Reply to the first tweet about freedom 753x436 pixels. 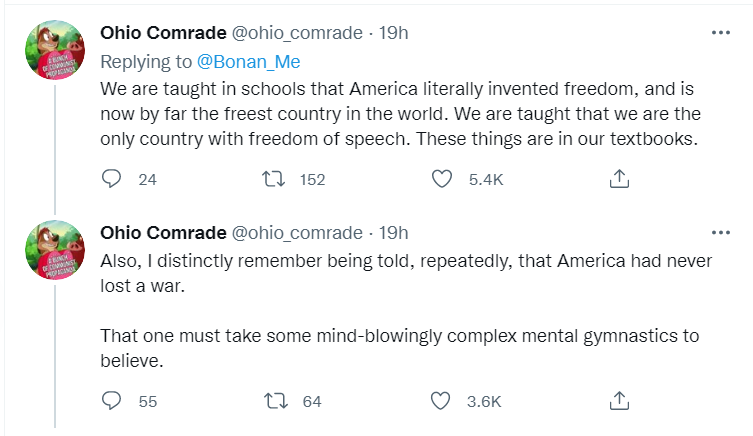coord(112,179)
